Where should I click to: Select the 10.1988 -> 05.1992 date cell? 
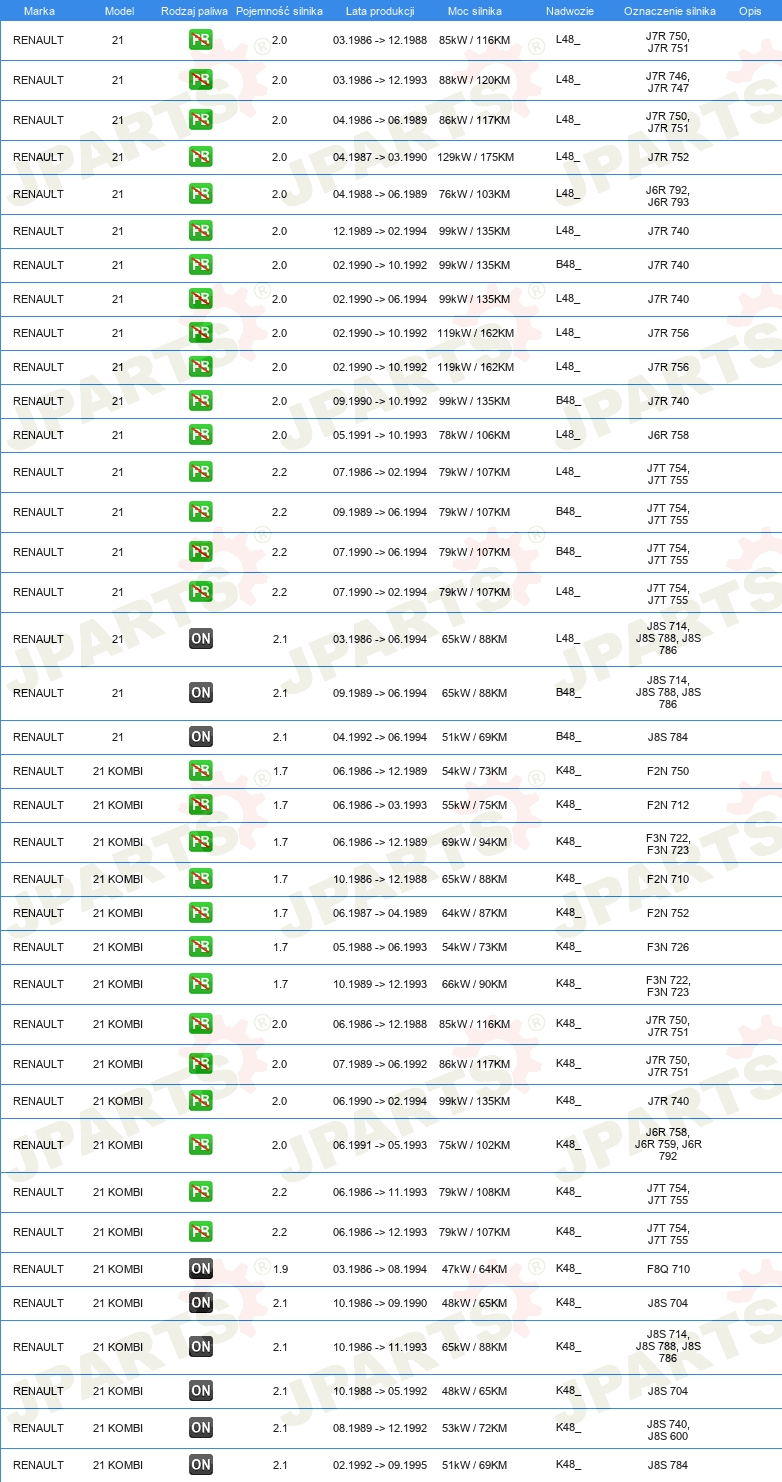click(x=380, y=1391)
